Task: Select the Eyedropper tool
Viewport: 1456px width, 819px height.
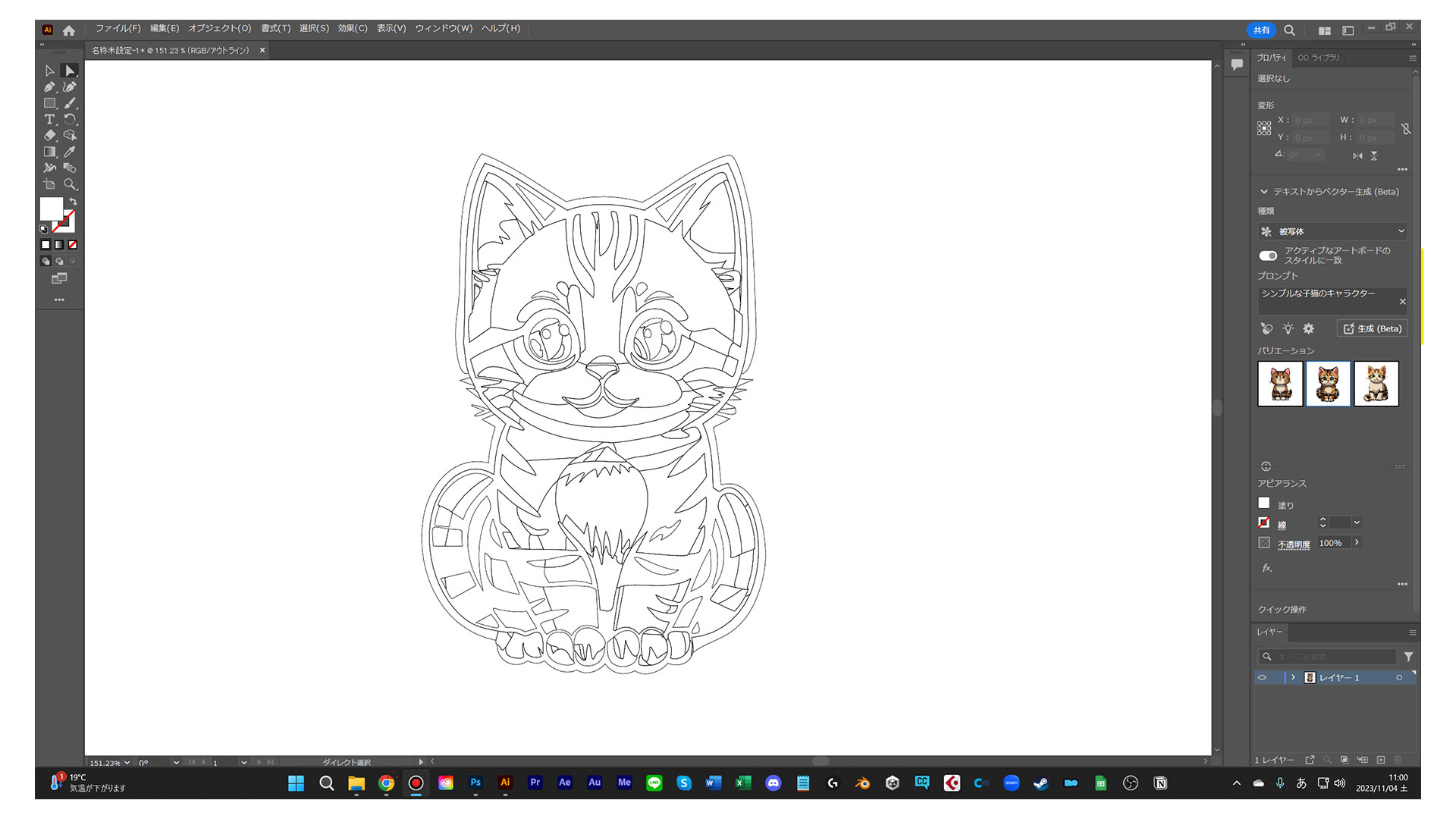Action: click(70, 152)
